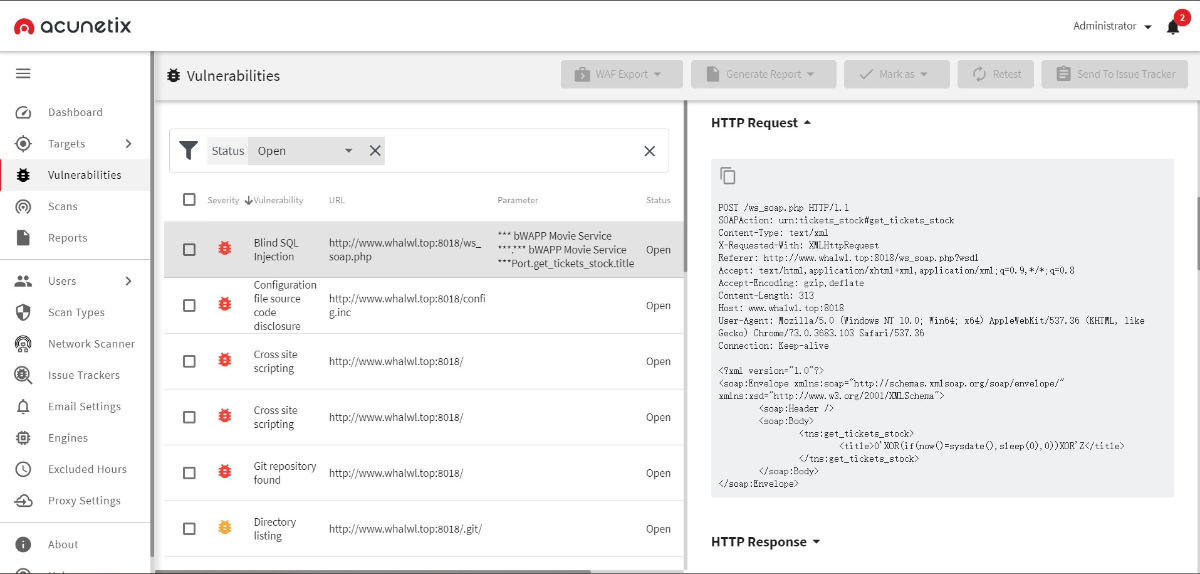The height and width of the screenshot is (574, 1200).
Task: Open Engines settings in sidebar
Action: point(67,438)
